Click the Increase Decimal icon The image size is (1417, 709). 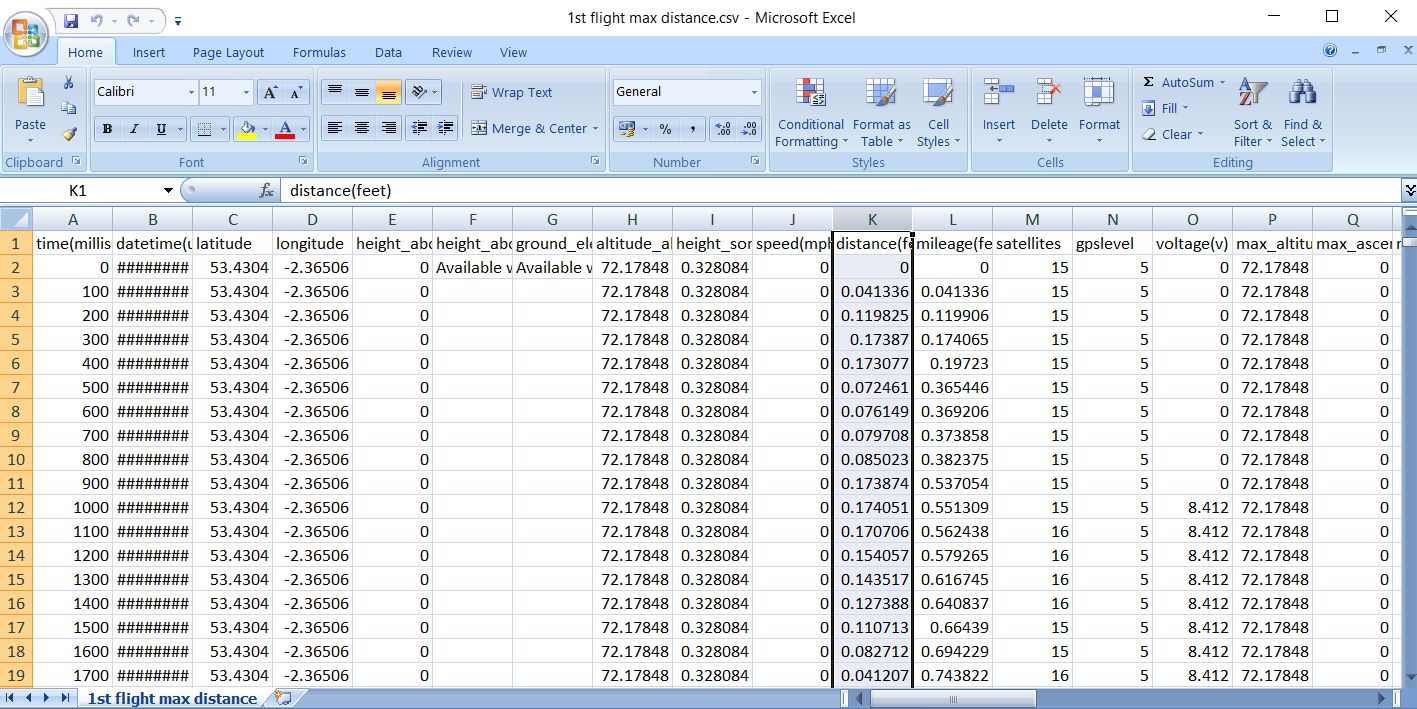pyautogui.click(x=721, y=129)
